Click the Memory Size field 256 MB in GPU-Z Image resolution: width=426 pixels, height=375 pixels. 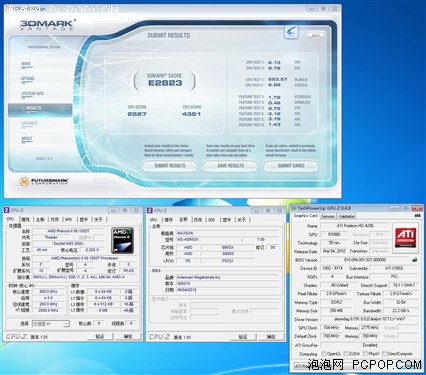336,311
